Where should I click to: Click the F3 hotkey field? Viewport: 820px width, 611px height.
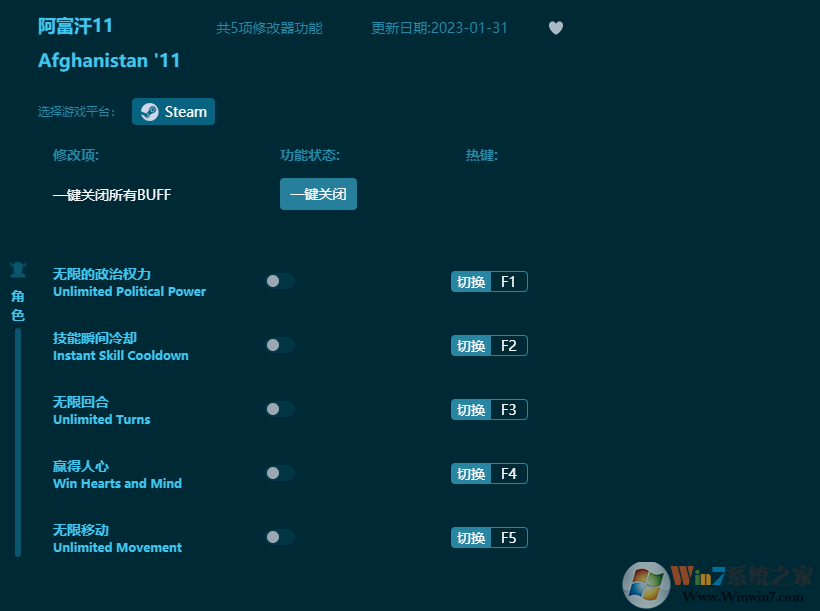click(509, 410)
